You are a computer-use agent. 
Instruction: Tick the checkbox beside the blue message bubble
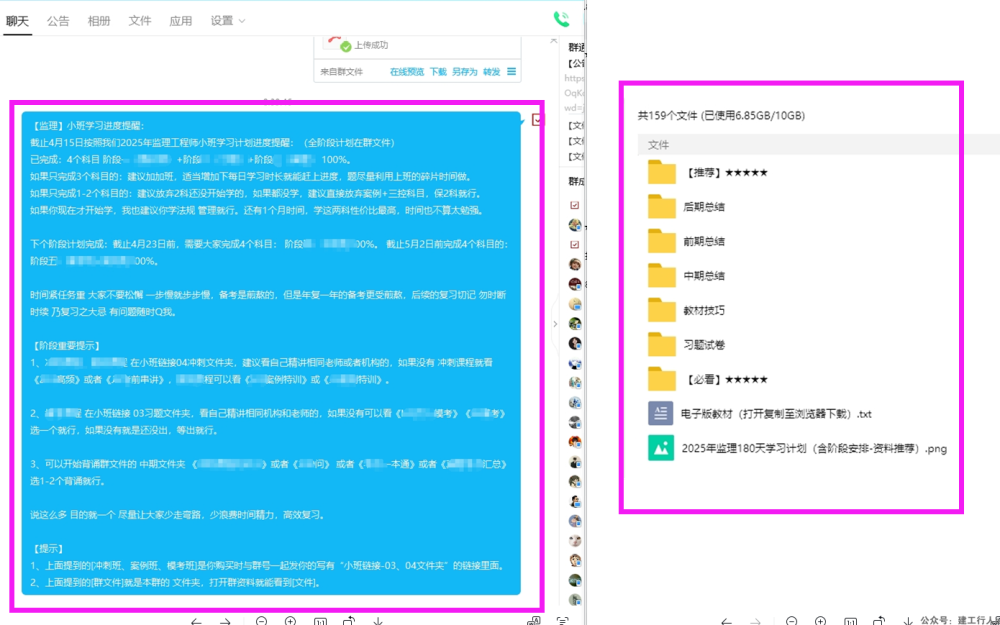point(536,119)
